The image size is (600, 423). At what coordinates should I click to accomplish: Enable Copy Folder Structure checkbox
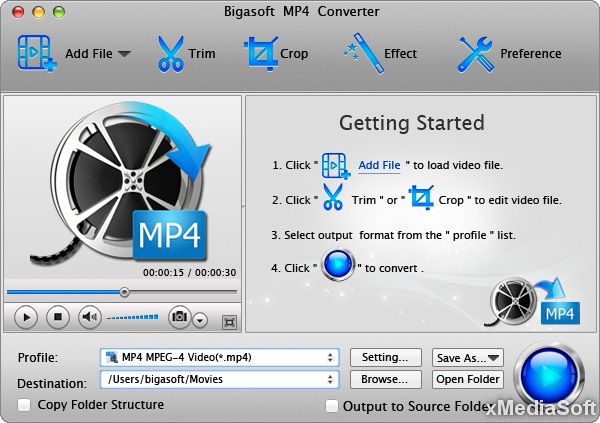tap(24, 405)
